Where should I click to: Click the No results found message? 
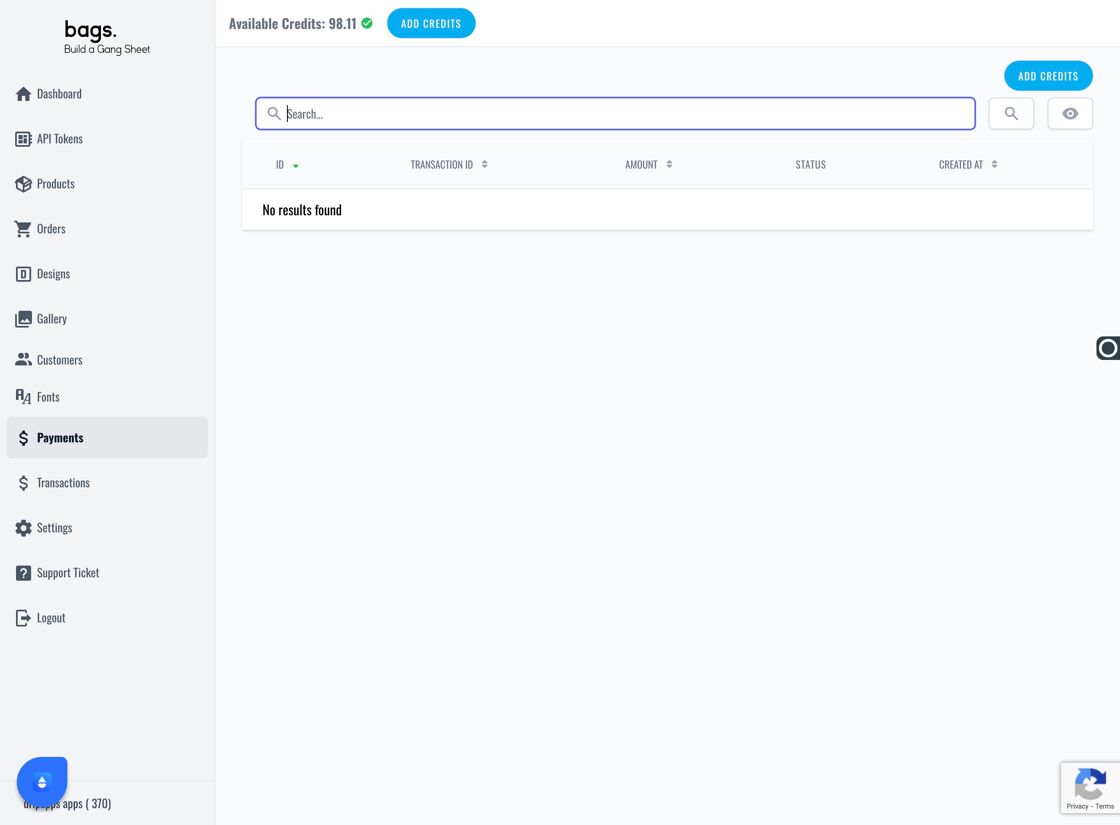click(301, 210)
